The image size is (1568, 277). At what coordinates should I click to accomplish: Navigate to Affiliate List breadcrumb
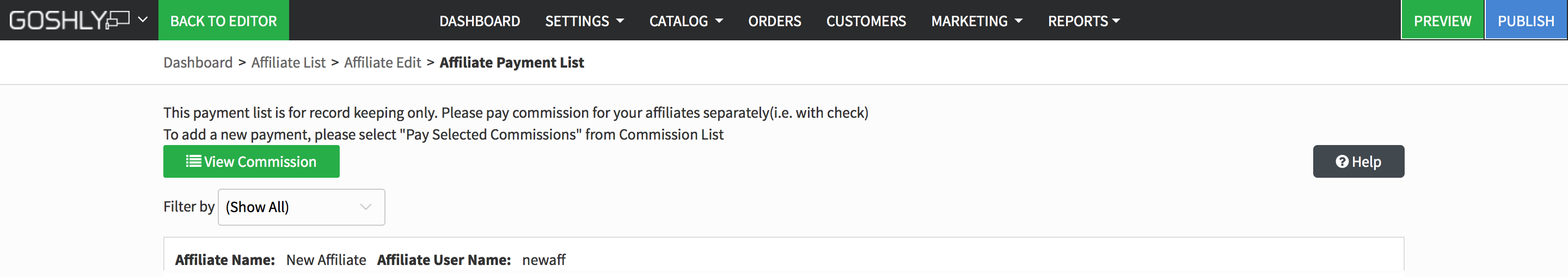(x=288, y=62)
